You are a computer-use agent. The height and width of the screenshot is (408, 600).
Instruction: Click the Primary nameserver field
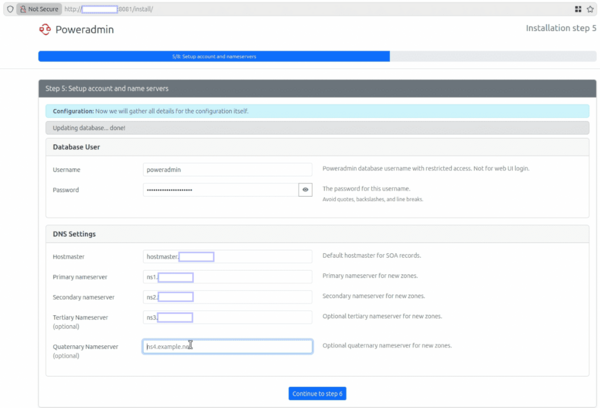[228, 277]
